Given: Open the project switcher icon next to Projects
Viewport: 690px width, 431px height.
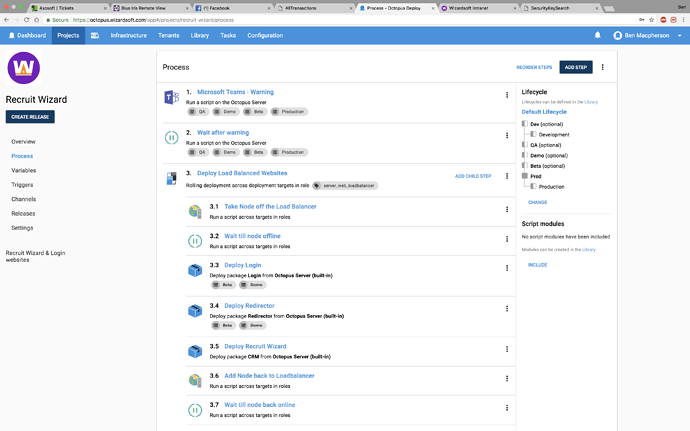Looking at the screenshot, I should [95, 36].
